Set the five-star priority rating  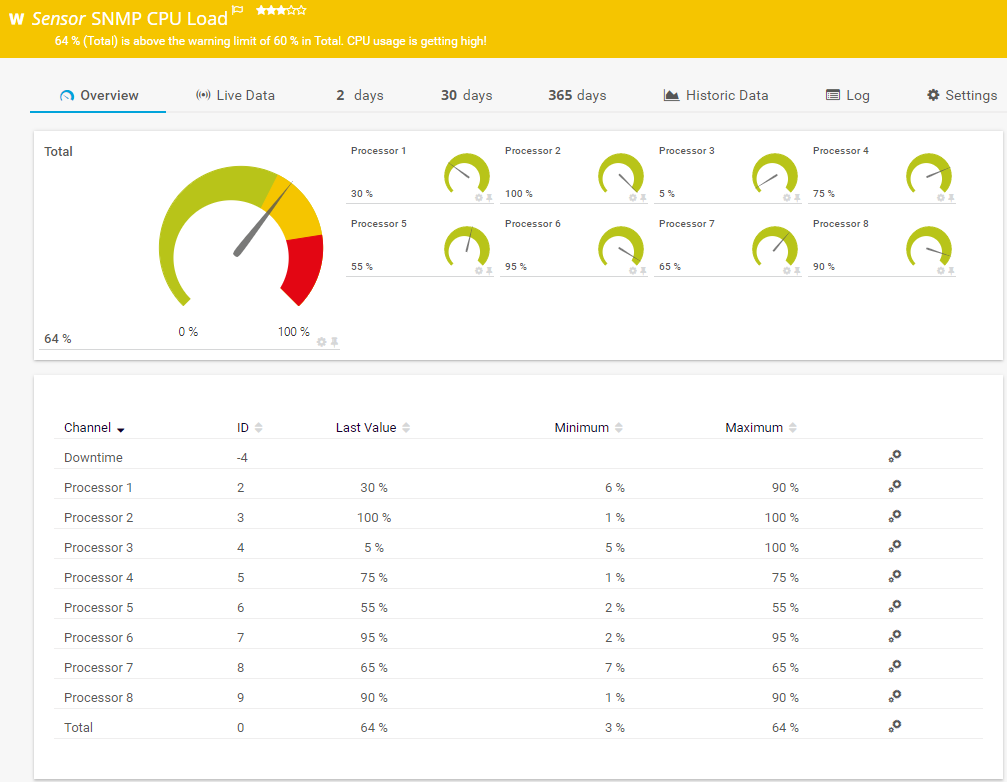click(x=302, y=10)
